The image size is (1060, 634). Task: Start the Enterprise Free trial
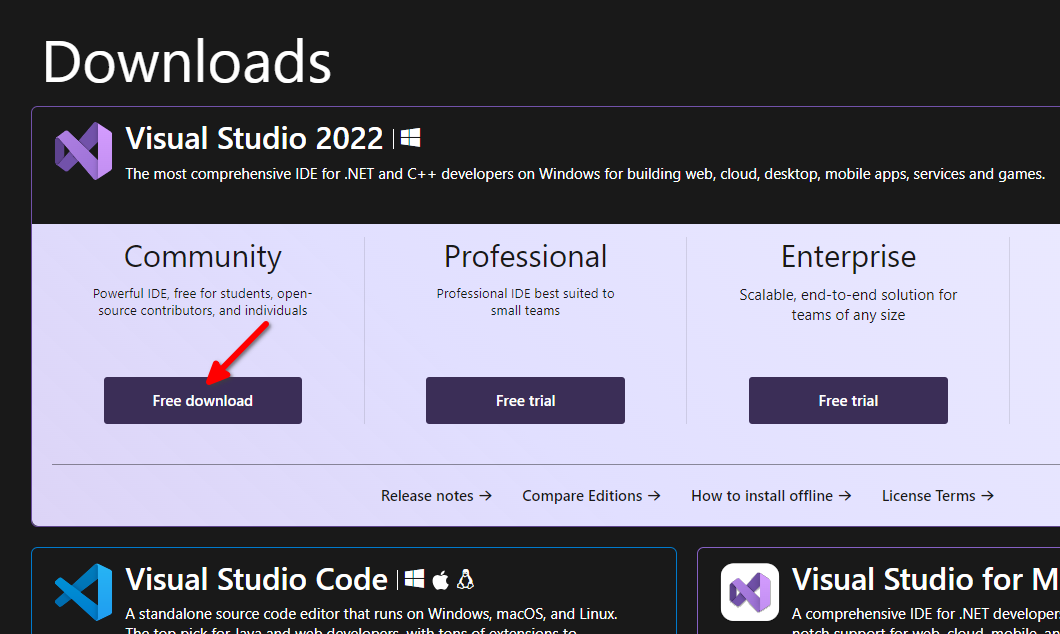[x=848, y=401]
